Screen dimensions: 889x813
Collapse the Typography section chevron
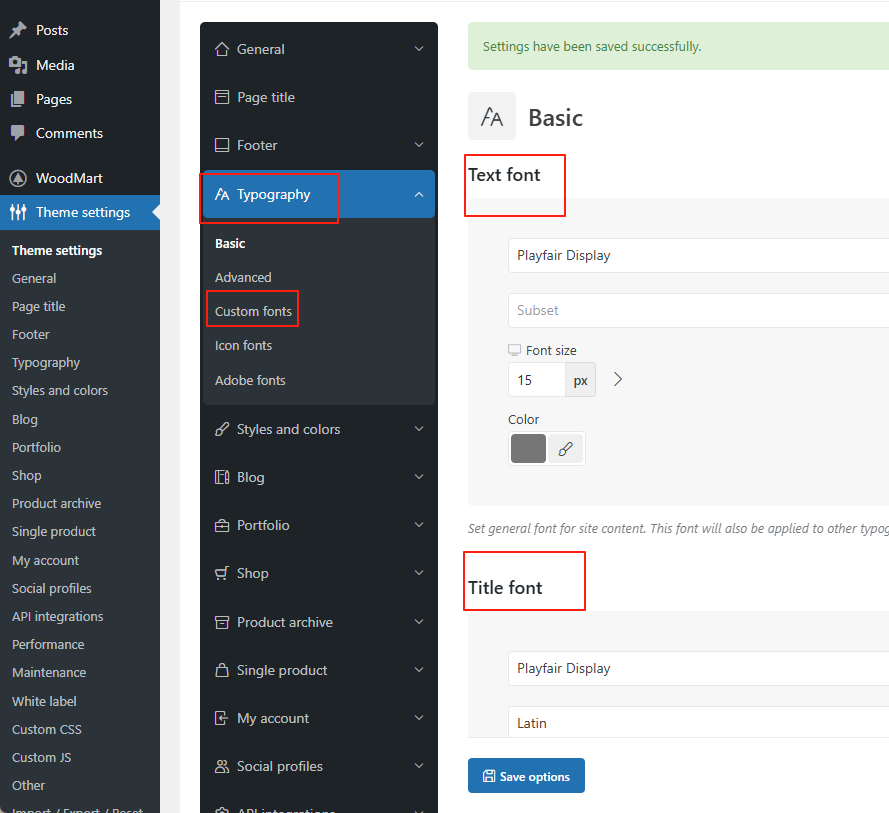point(419,195)
